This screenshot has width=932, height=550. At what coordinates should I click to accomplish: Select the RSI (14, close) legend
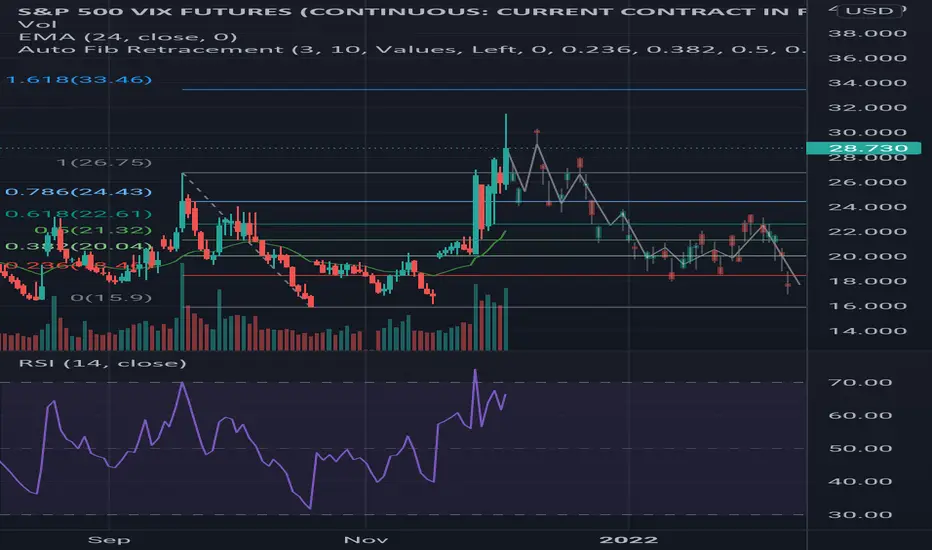pyautogui.click(x=102, y=363)
